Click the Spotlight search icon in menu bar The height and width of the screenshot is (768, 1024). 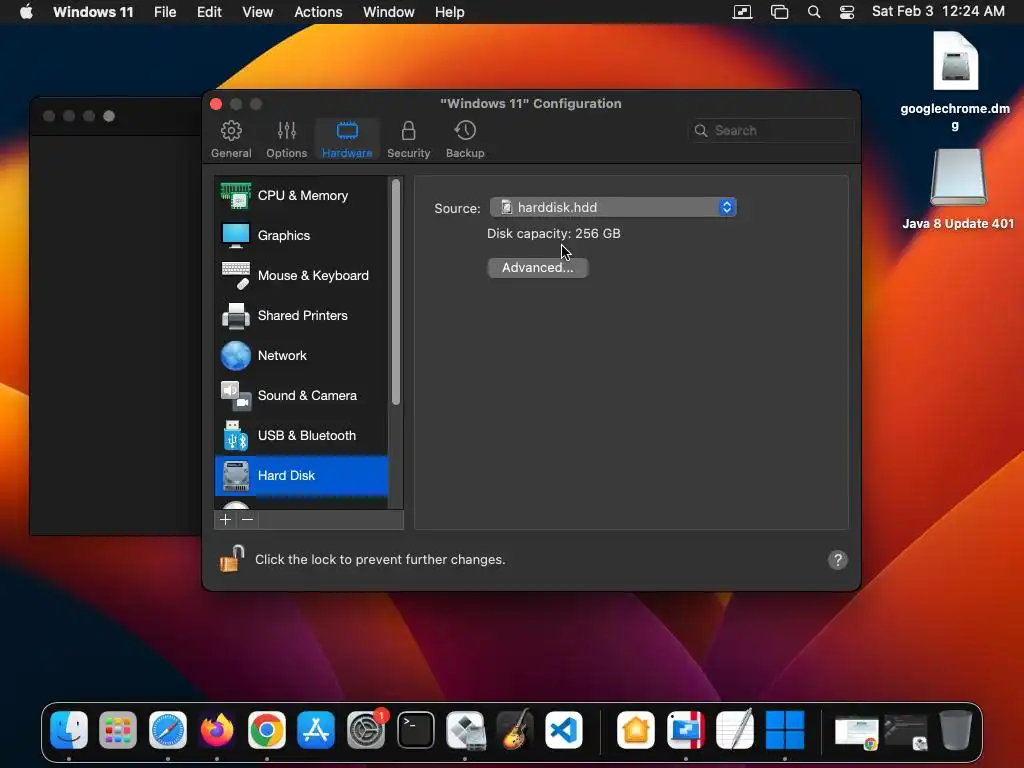click(x=814, y=12)
